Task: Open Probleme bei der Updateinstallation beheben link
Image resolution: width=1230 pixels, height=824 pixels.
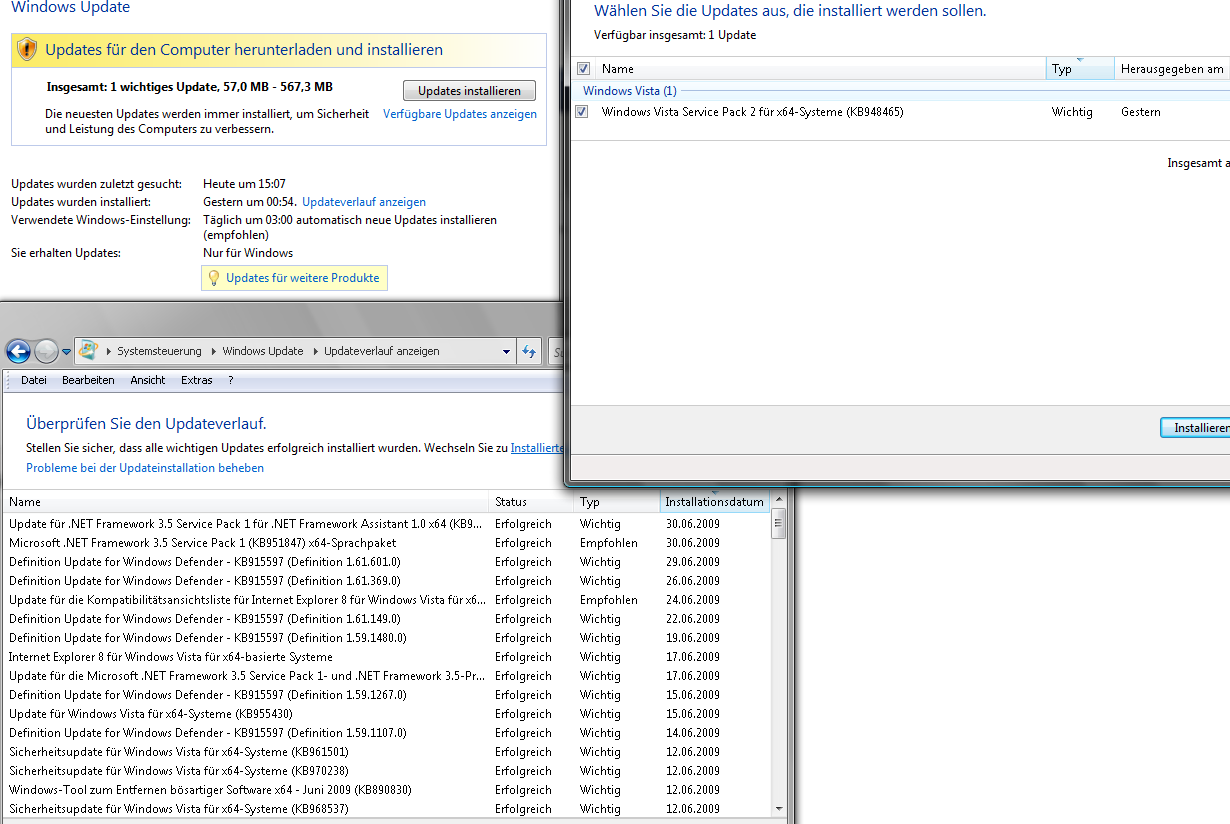Action: [x=145, y=468]
